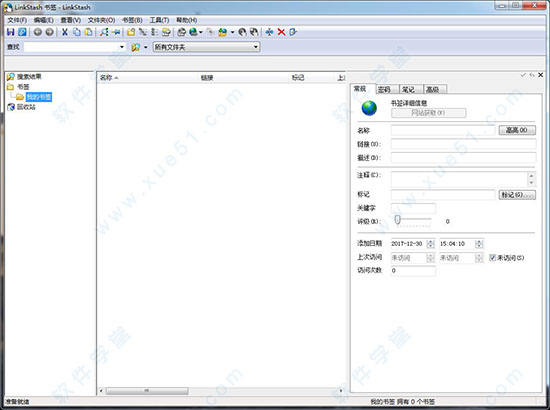Click the tree-lines icon before folder properties
The image size is (550, 410).
(x=154, y=32)
